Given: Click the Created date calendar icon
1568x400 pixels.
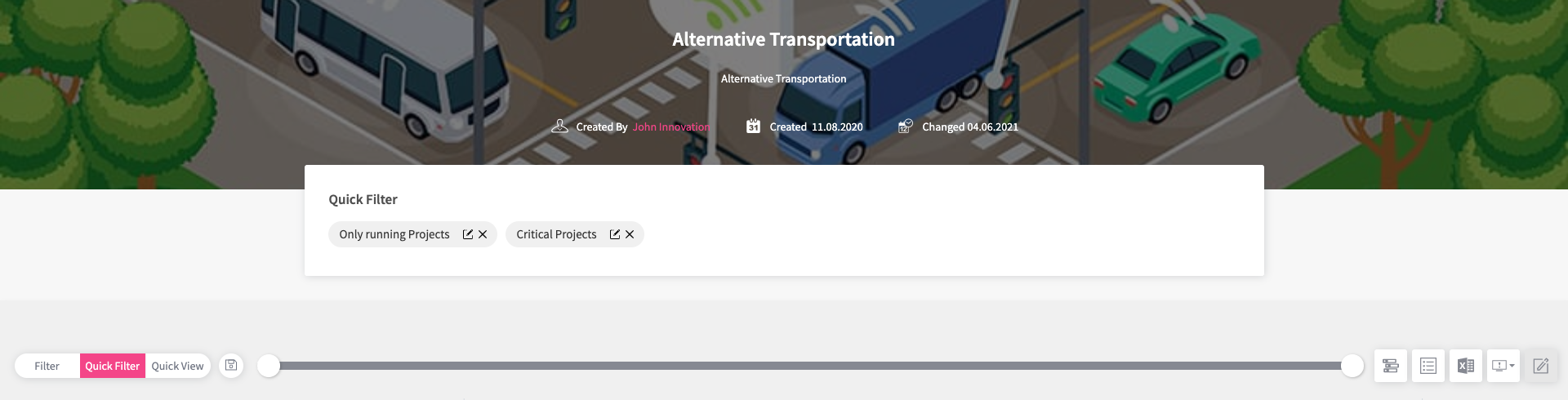Looking at the screenshot, I should point(753,127).
